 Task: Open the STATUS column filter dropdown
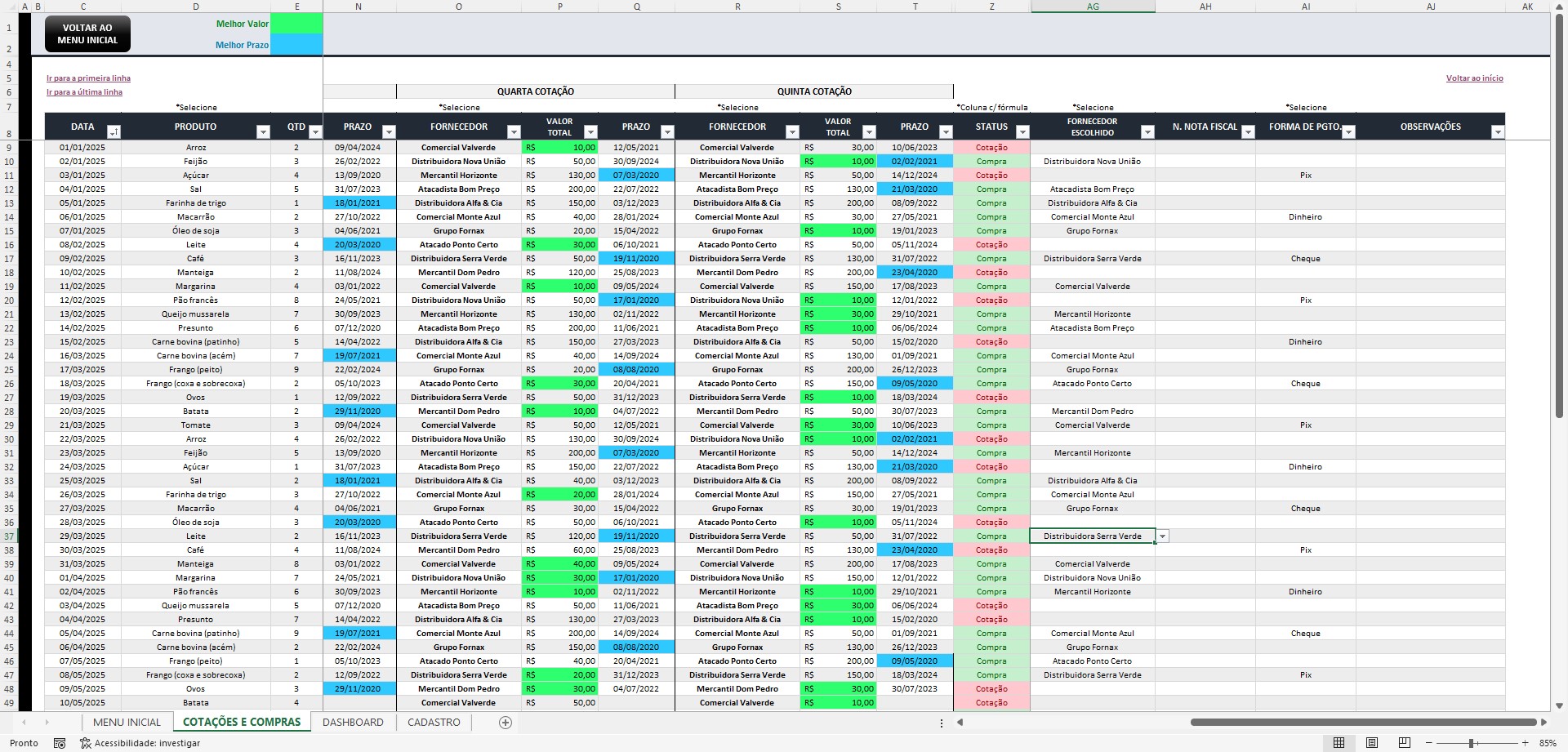click(1022, 132)
